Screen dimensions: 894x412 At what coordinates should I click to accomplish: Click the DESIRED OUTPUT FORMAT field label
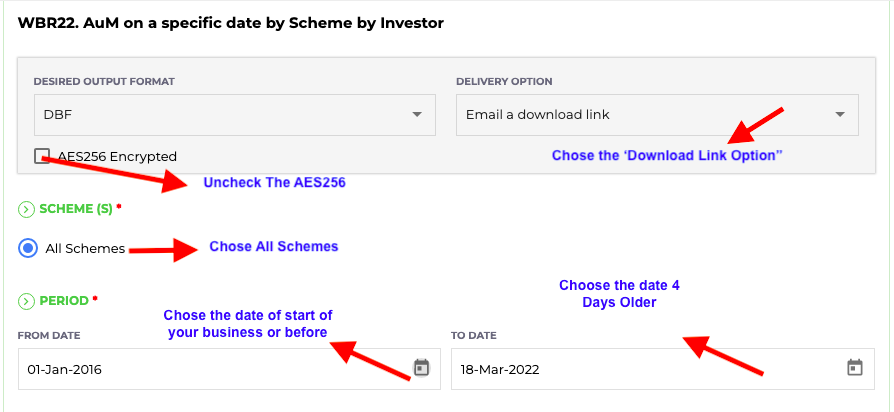(x=104, y=81)
